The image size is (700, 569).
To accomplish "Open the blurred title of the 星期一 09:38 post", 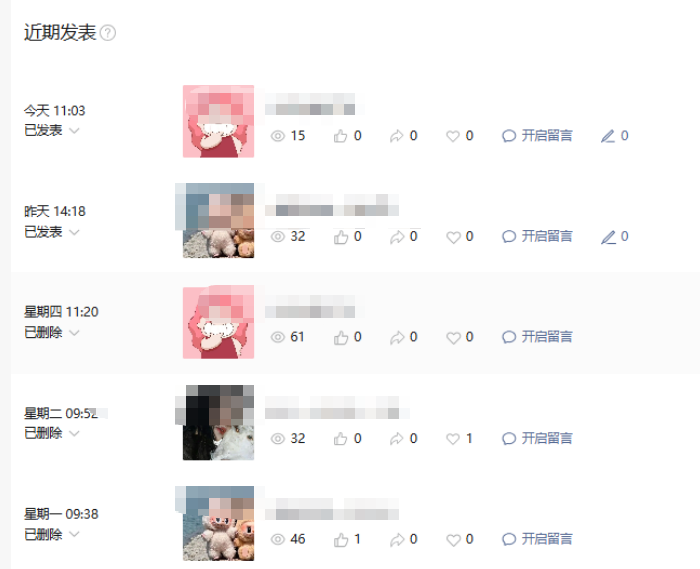I will pyautogui.click(x=332, y=509).
